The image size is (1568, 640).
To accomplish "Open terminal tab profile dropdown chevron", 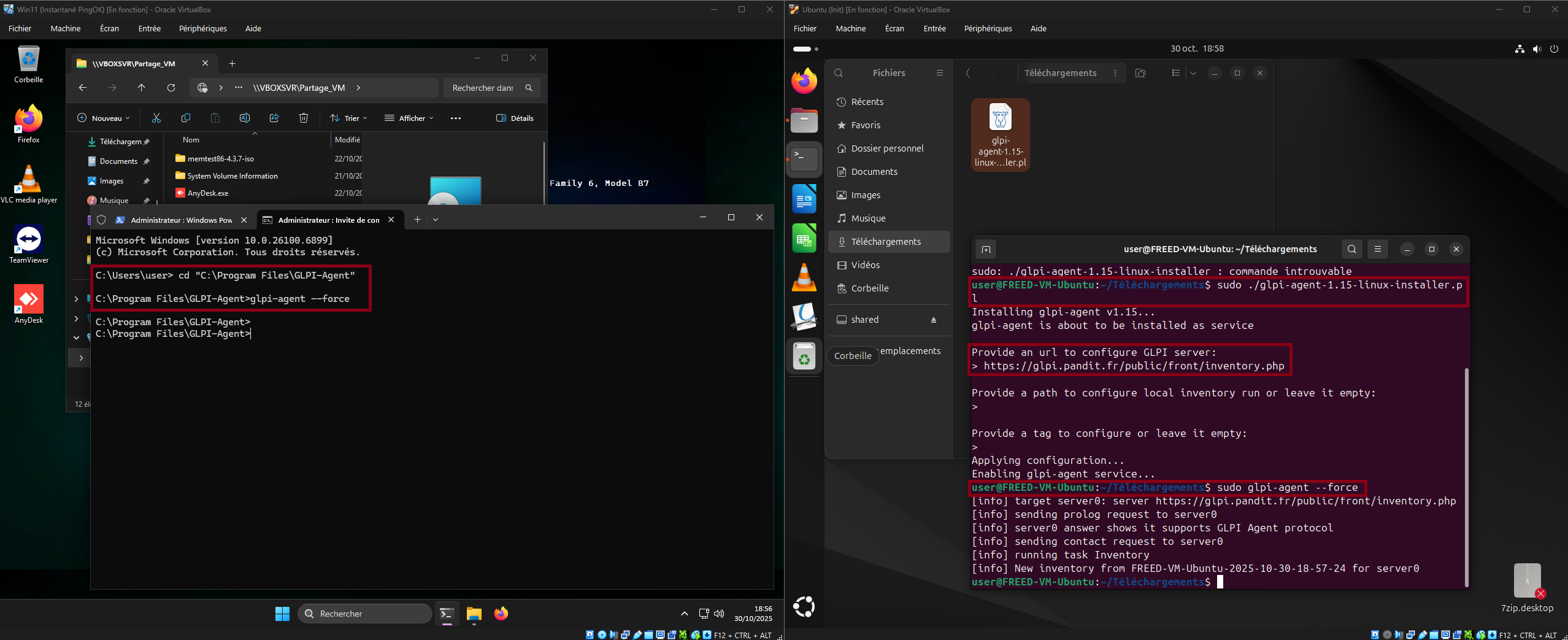I will coord(436,220).
